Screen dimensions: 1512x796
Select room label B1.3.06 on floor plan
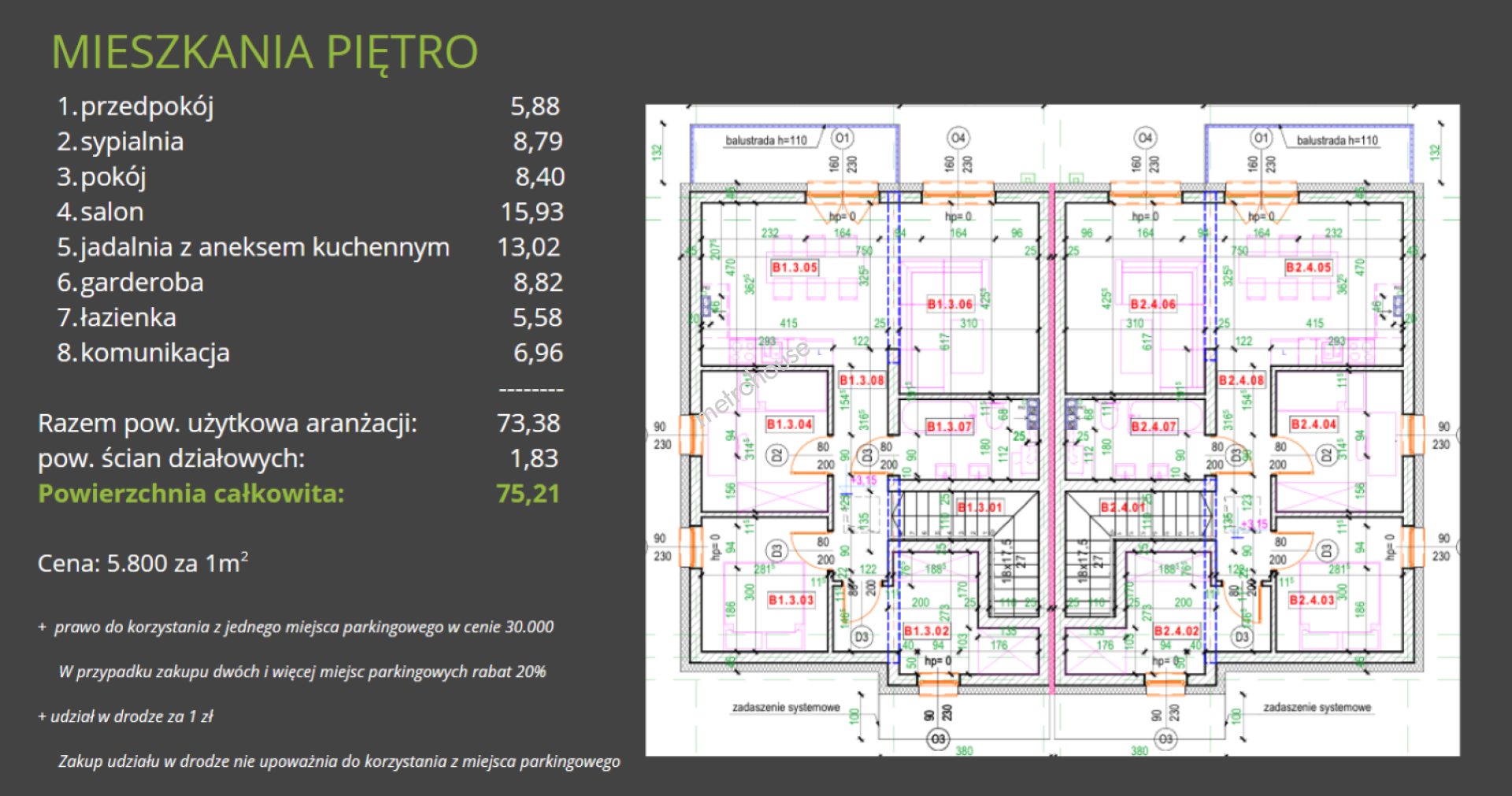click(x=950, y=305)
